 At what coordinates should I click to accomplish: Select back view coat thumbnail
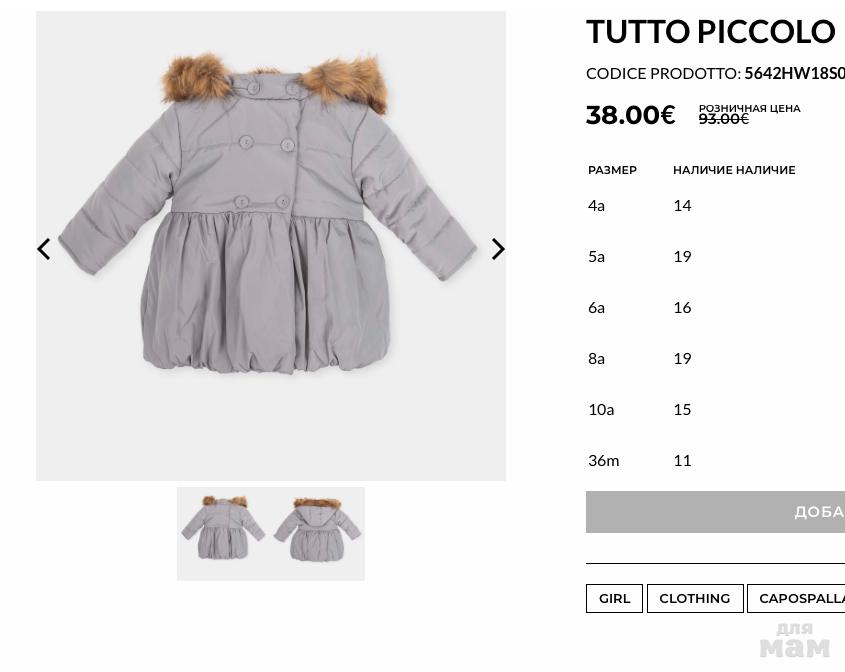click(317, 529)
